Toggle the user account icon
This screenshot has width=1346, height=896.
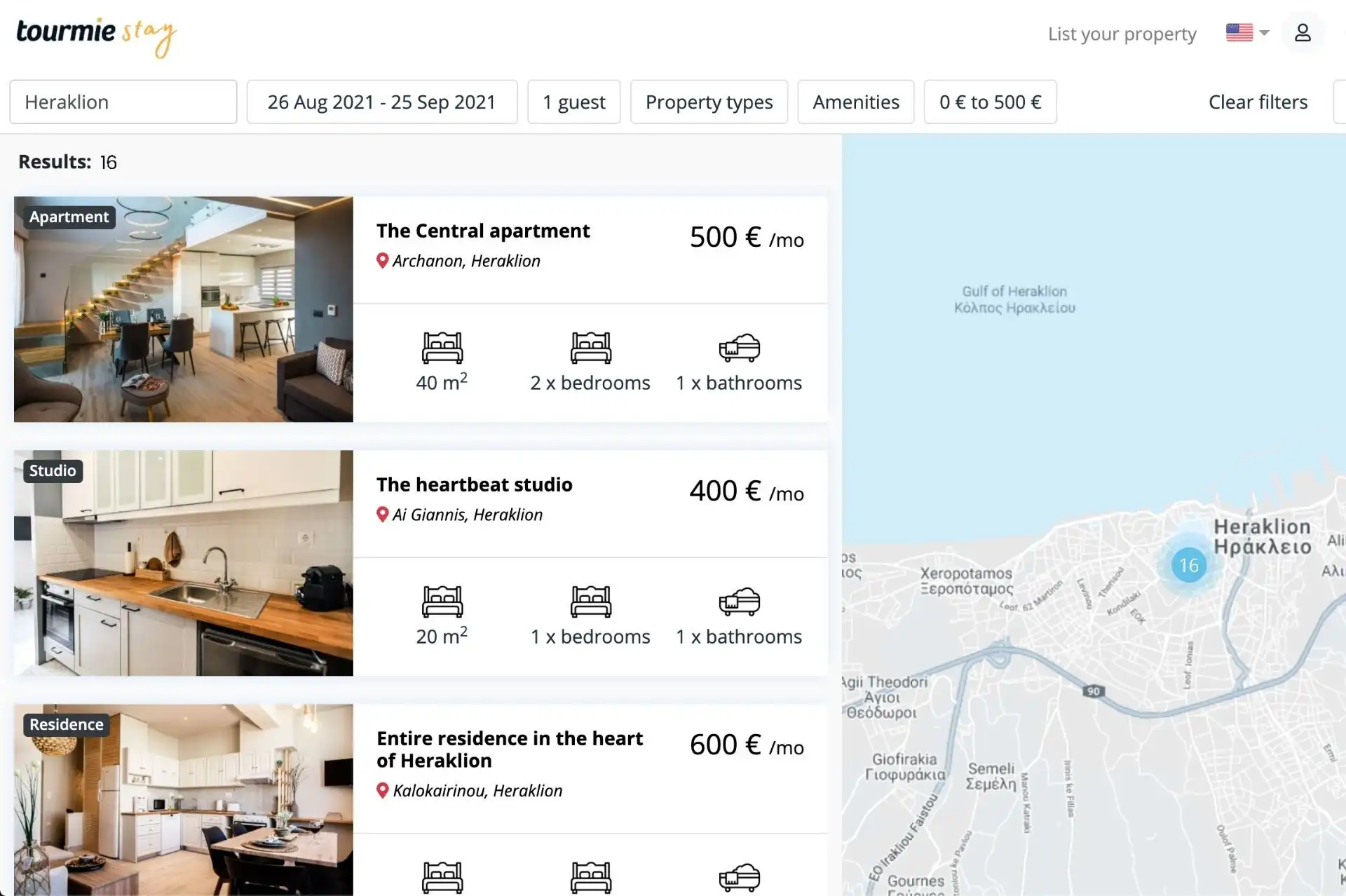[x=1302, y=32]
